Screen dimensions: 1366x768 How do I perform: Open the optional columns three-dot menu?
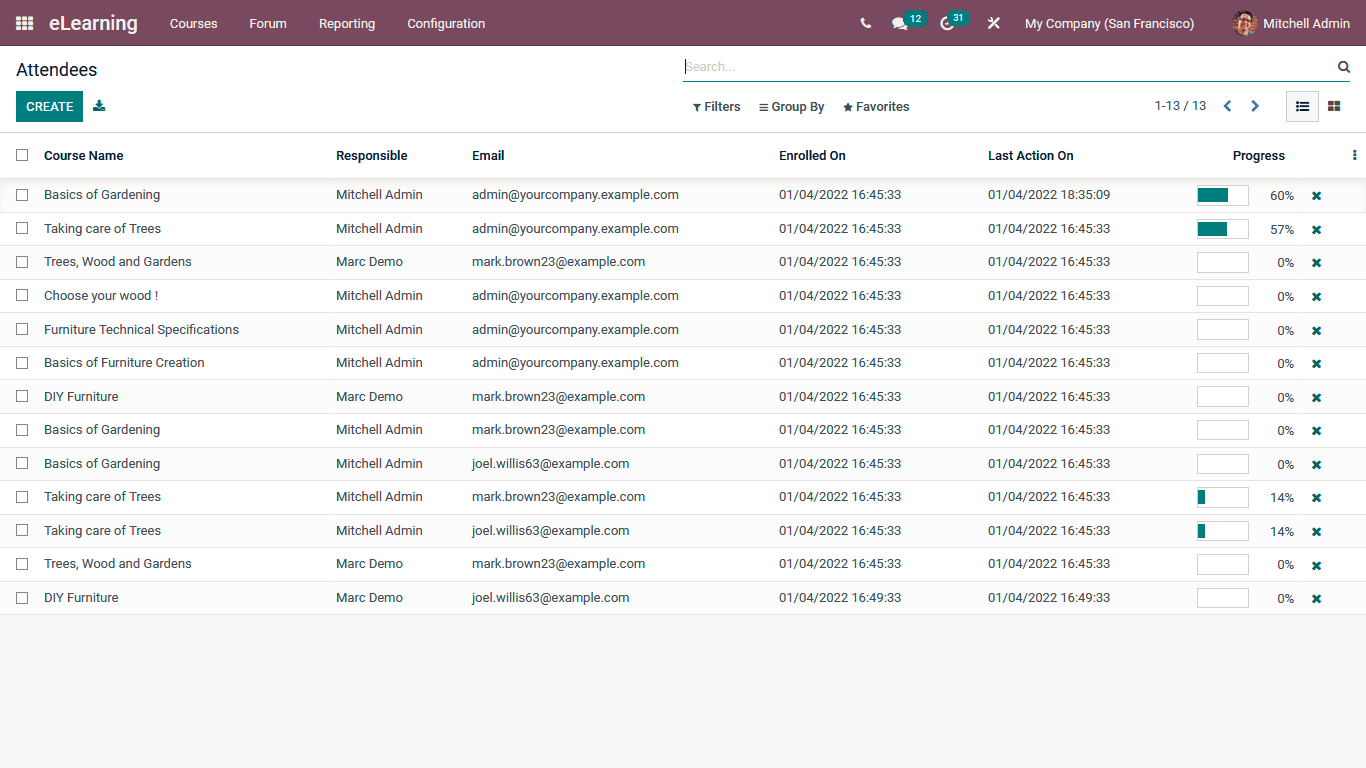[x=1354, y=155]
